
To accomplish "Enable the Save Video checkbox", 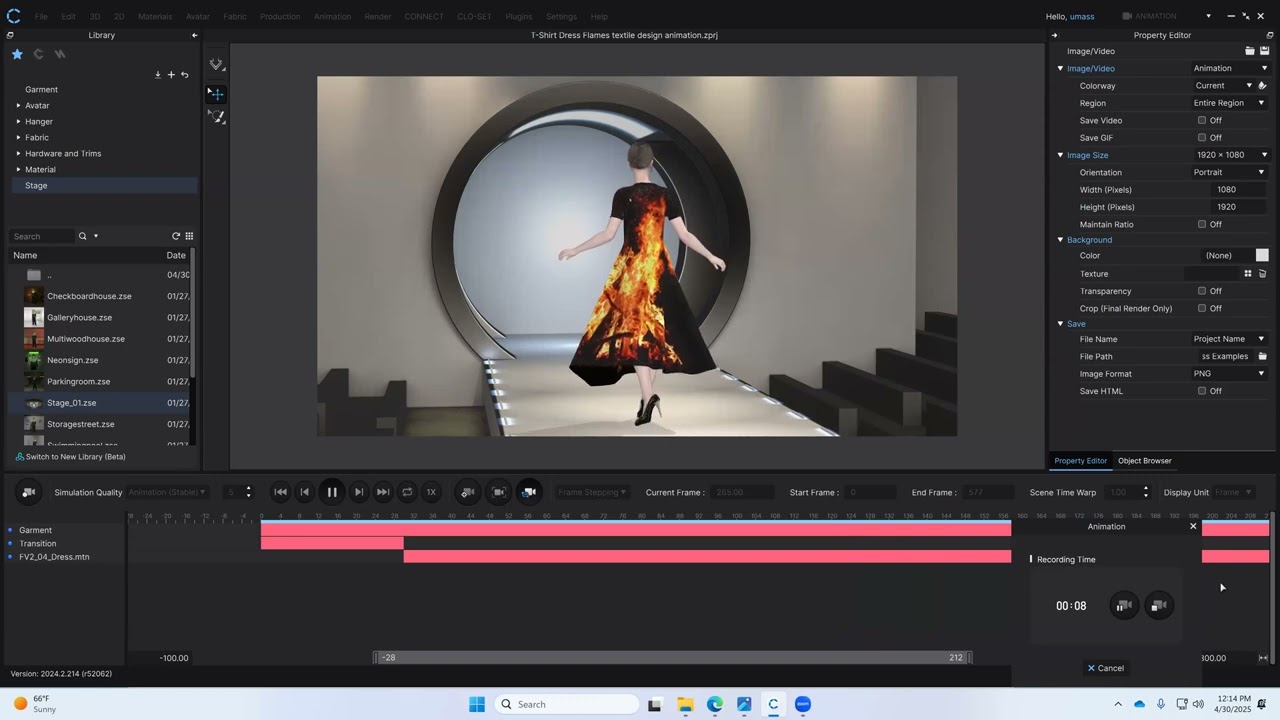I will (1202, 121).
